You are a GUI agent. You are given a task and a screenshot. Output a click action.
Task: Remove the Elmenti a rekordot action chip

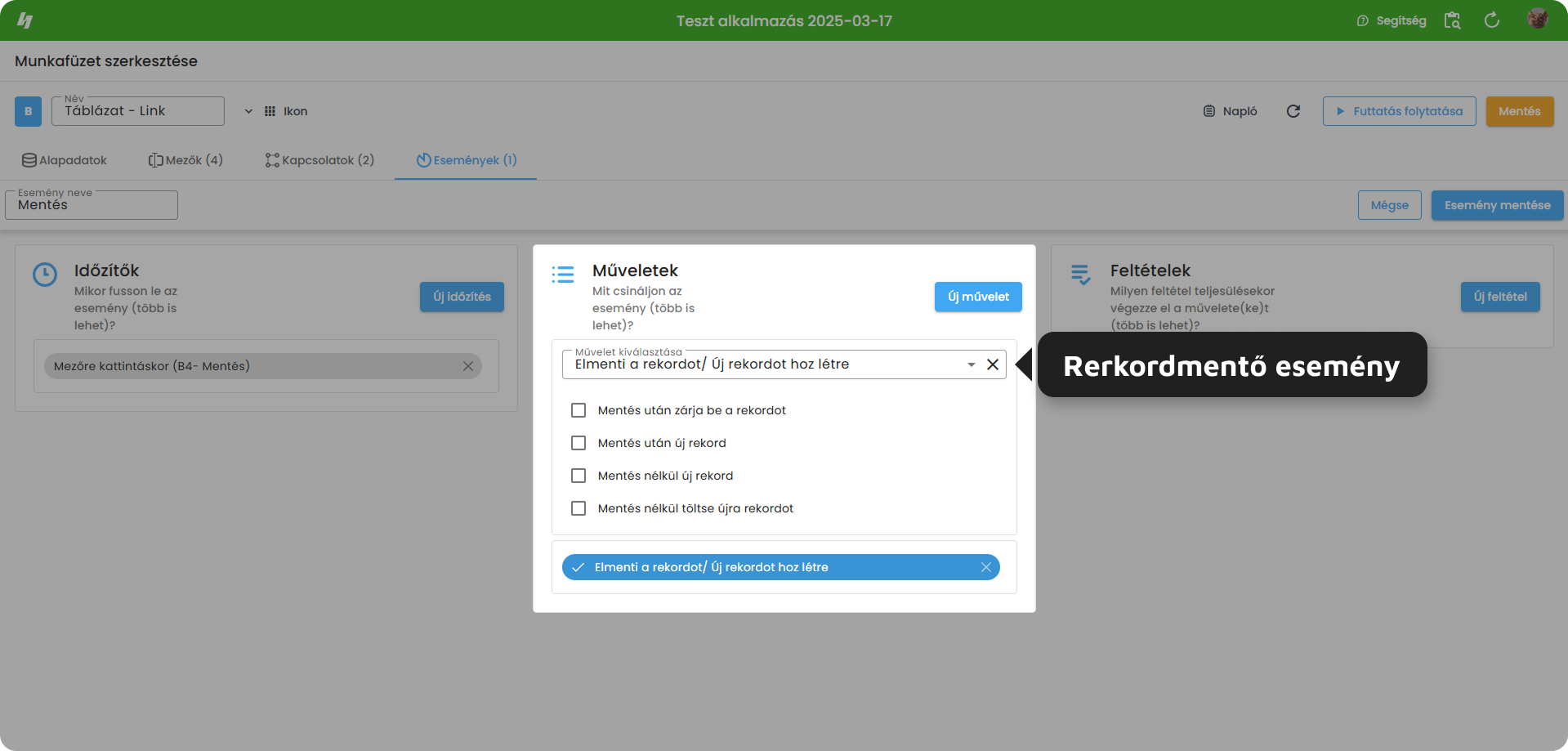(986, 567)
